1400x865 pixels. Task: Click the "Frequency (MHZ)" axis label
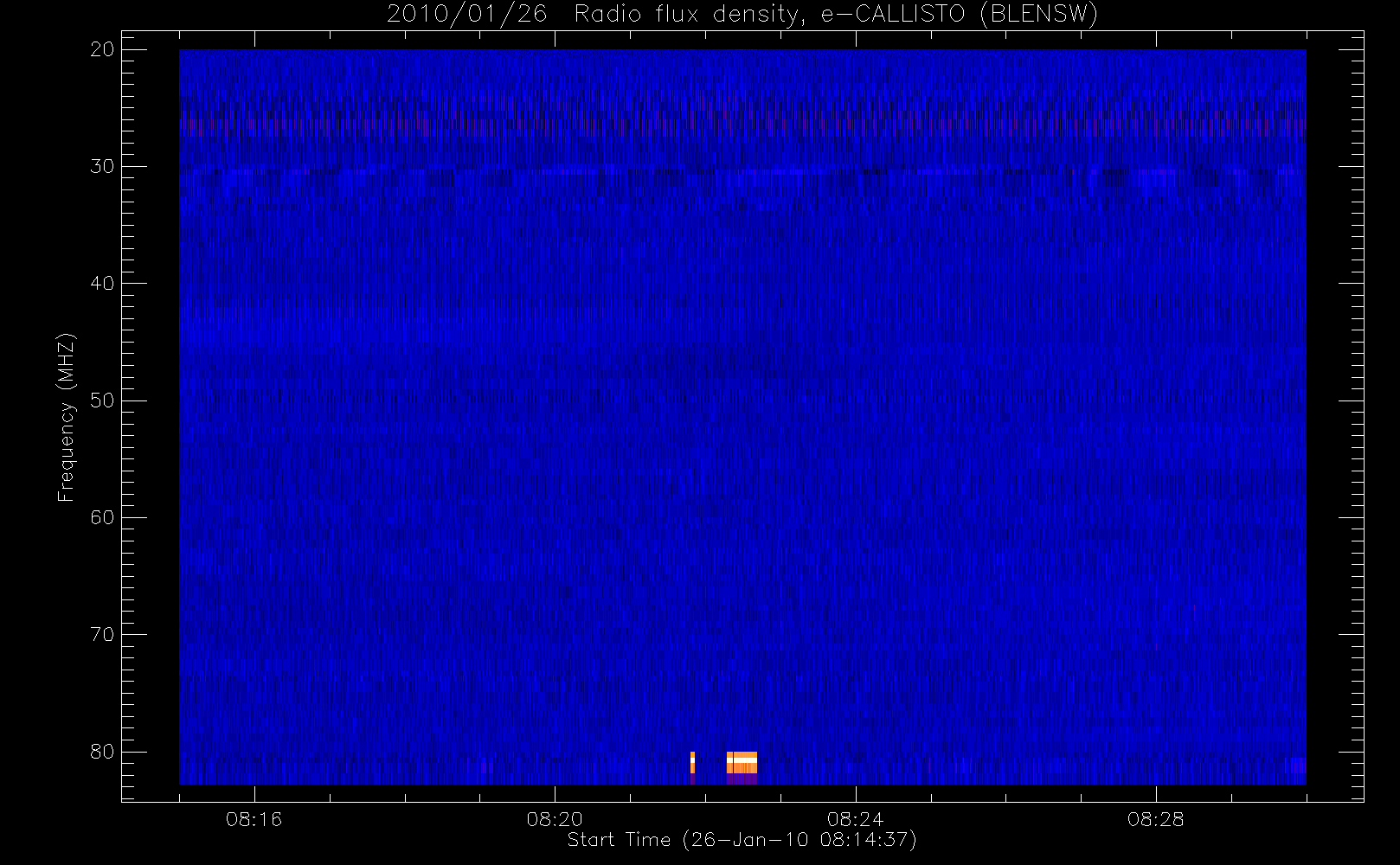coord(66,417)
